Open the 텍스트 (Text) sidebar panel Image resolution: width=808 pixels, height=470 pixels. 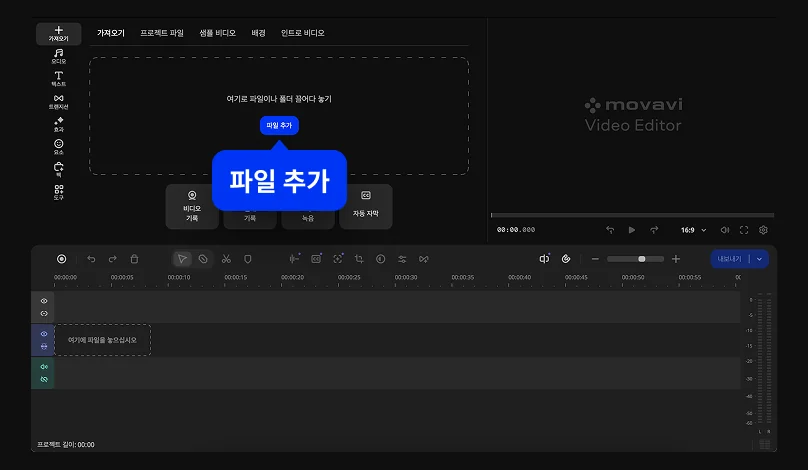pos(59,79)
